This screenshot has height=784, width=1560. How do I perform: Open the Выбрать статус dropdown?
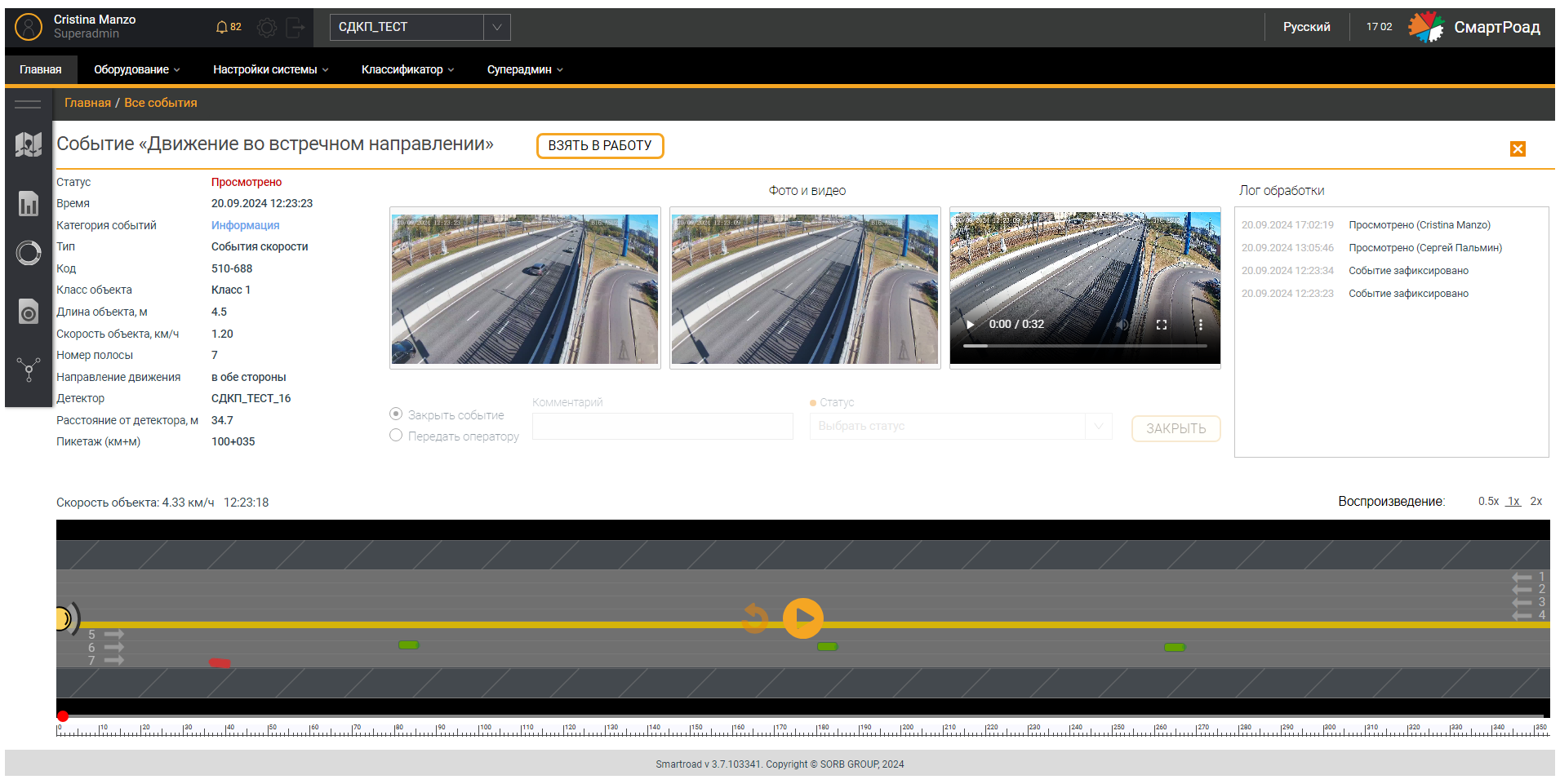961,426
